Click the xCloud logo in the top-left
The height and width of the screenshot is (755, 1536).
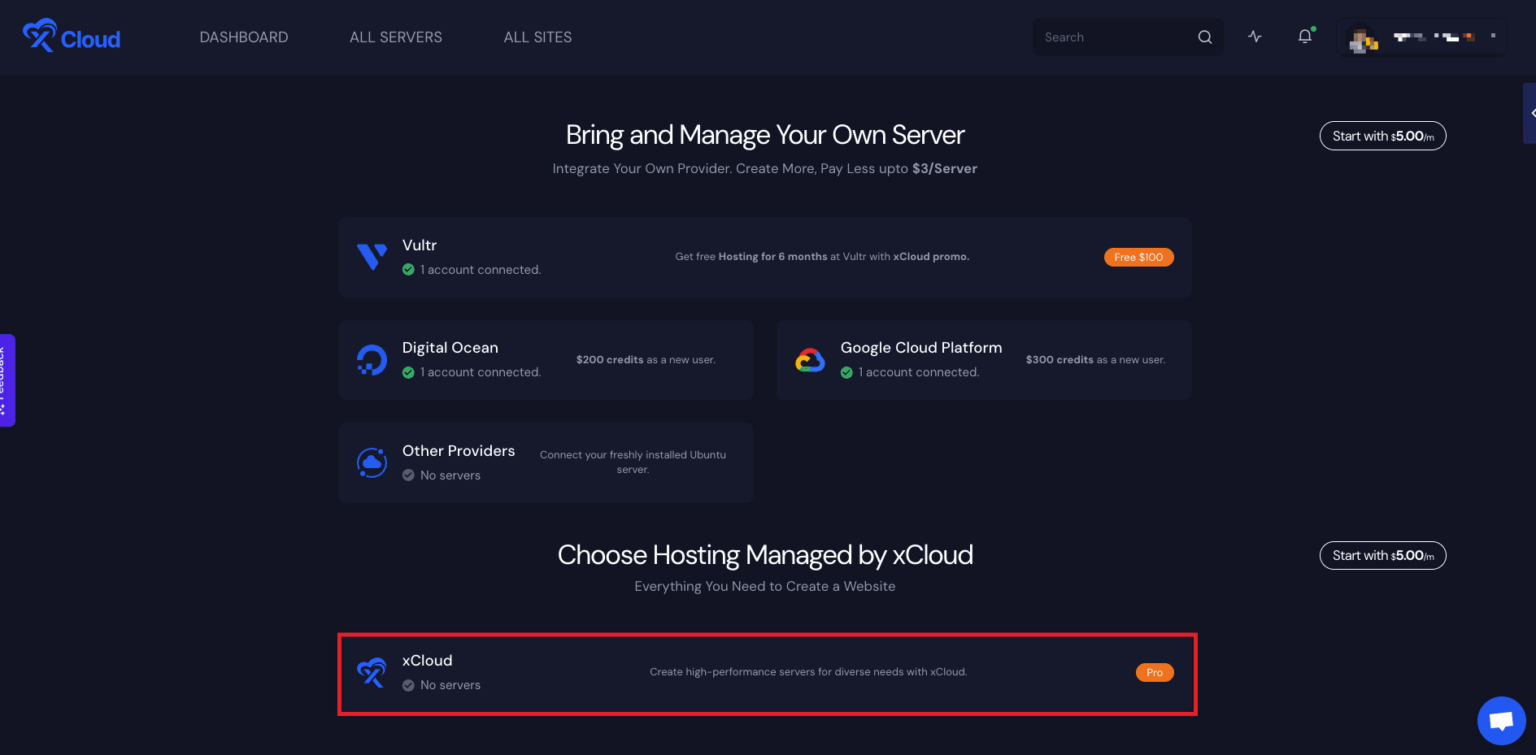(70, 36)
